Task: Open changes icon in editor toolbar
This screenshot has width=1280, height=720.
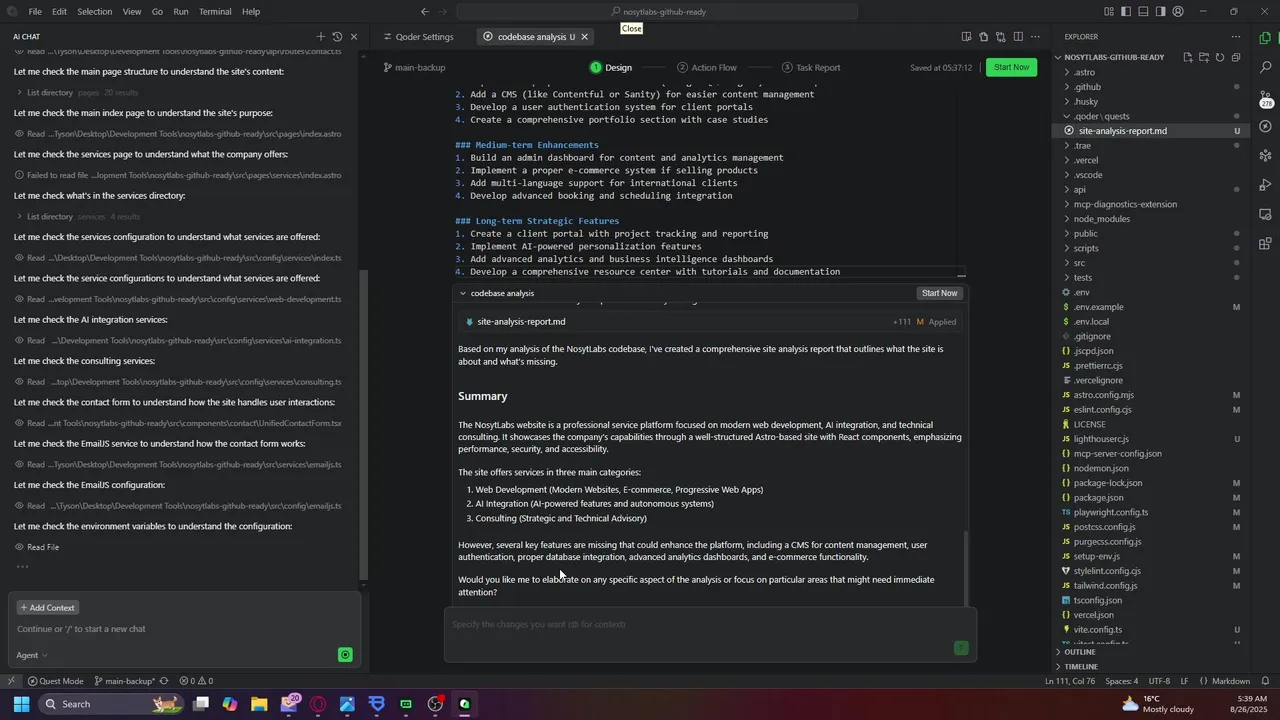Action: tap(1001, 37)
